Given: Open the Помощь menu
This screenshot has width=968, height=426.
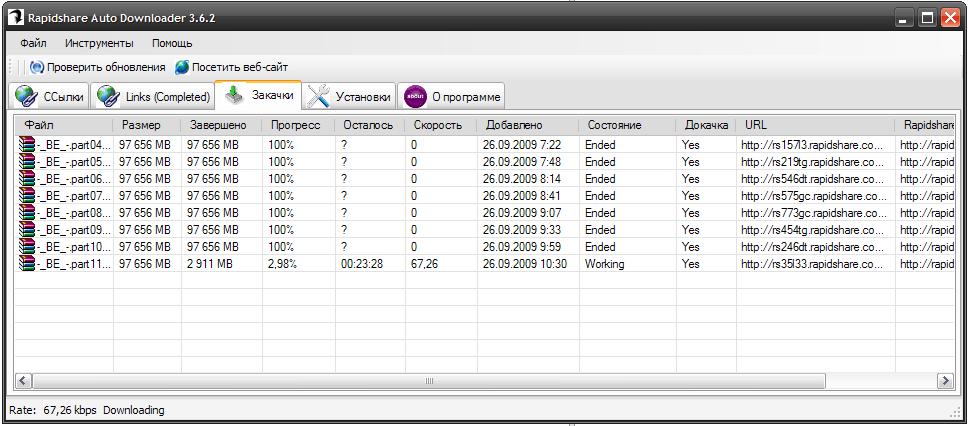Looking at the screenshot, I should 172,44.
